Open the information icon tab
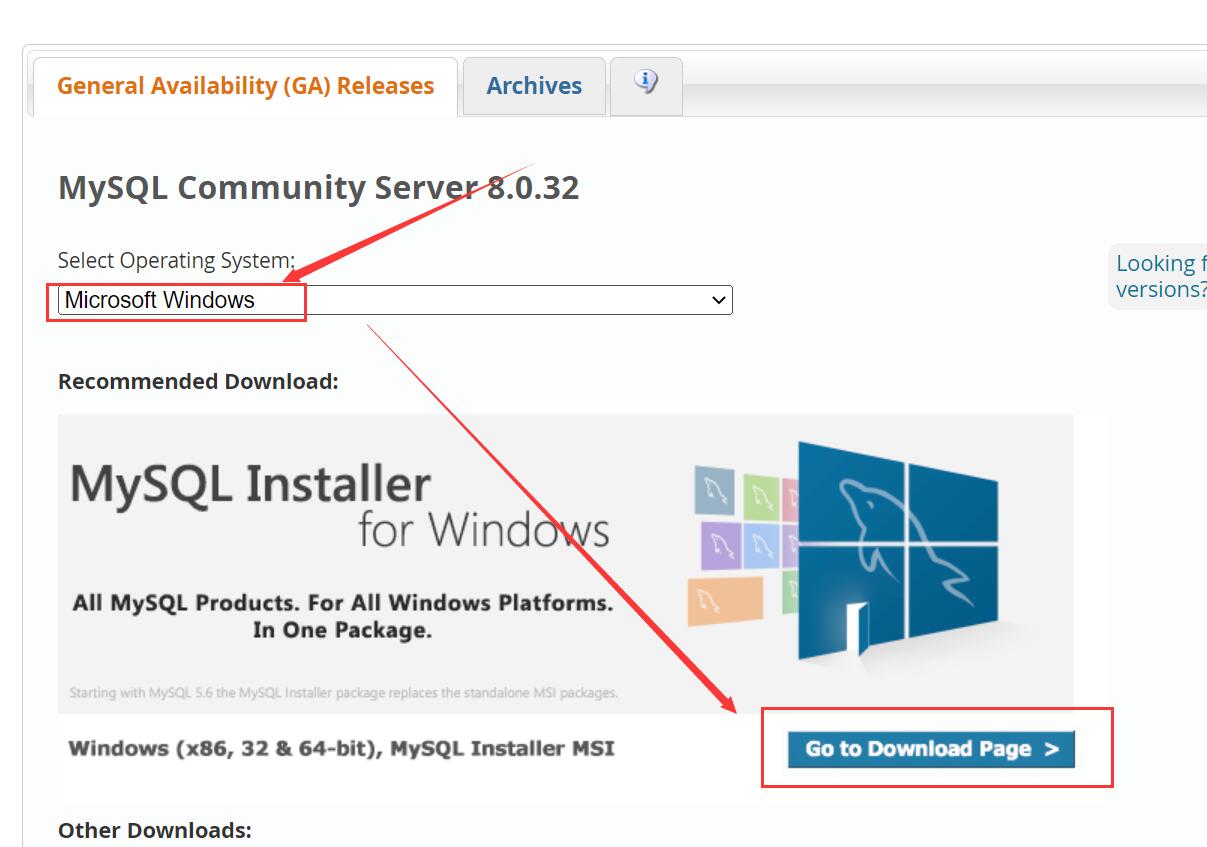The height and width of the screenshot is (847, 1207). (646, 84)
